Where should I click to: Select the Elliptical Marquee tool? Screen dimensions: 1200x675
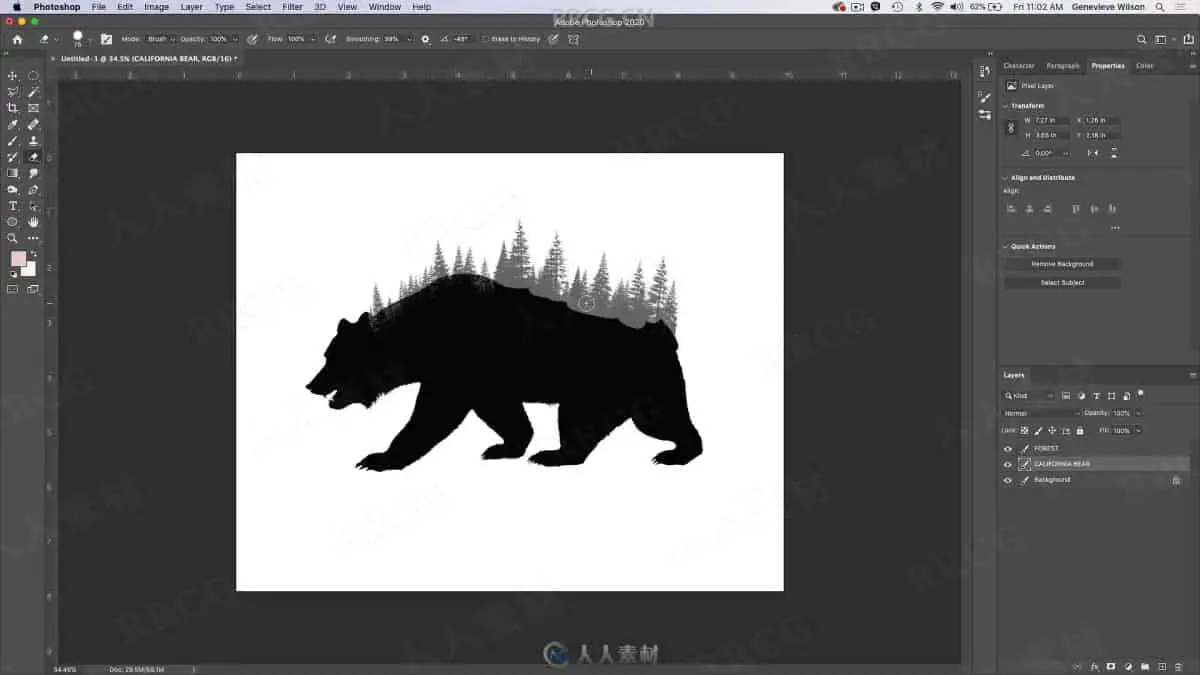click(33, 76)
